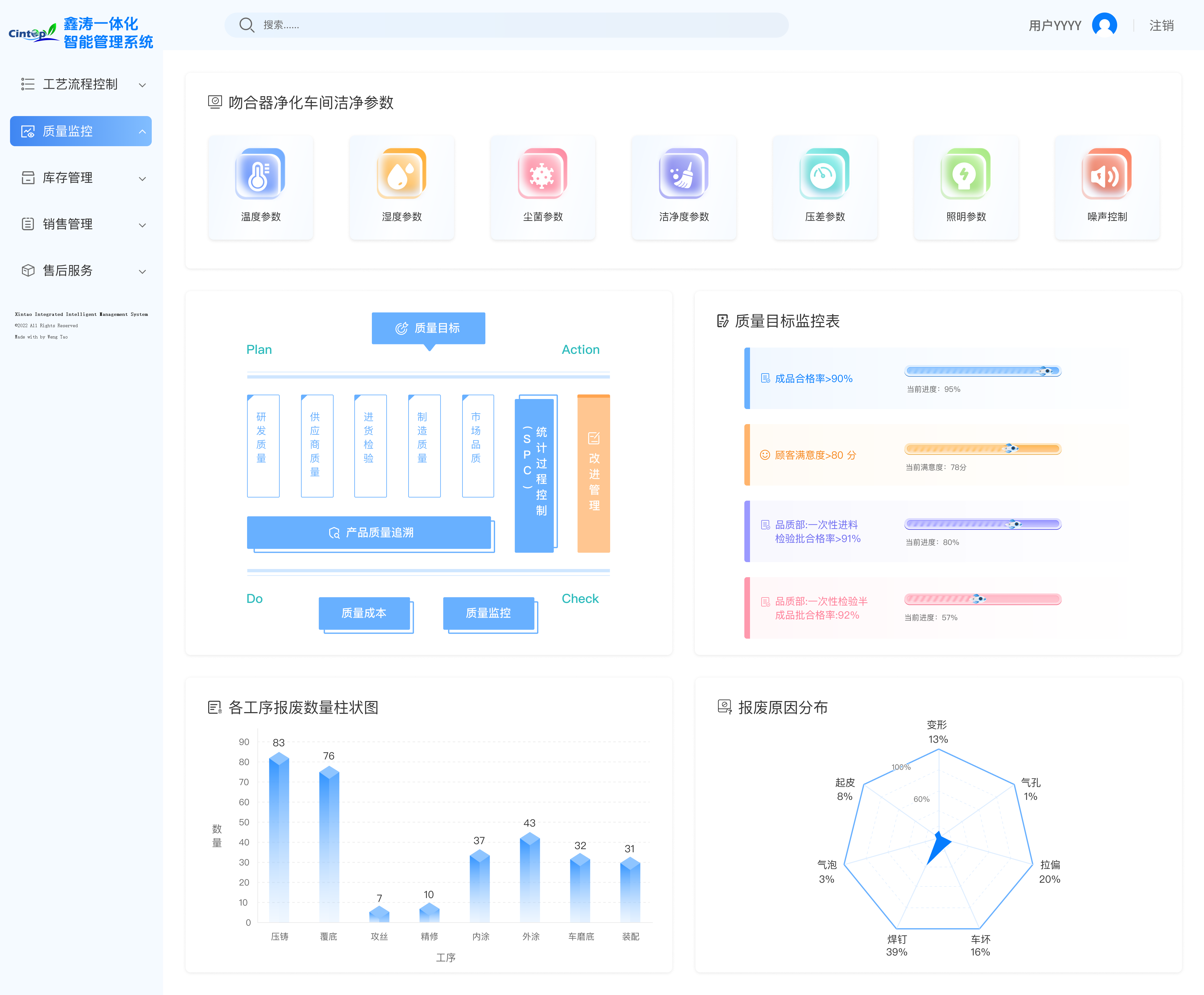Open the dust and bacteria parameter icon (尘菌参数)
The image size is (1204, 995).
pyautogui.click(x=542, y=174)
